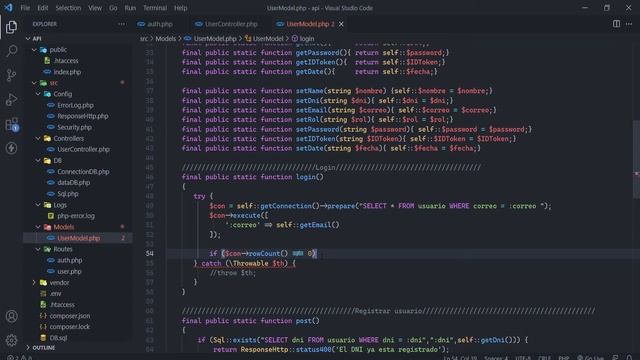The width and height of the screenshot is (640, 360).
Task: Open Source Control view icon
Action: click(11, 75)
